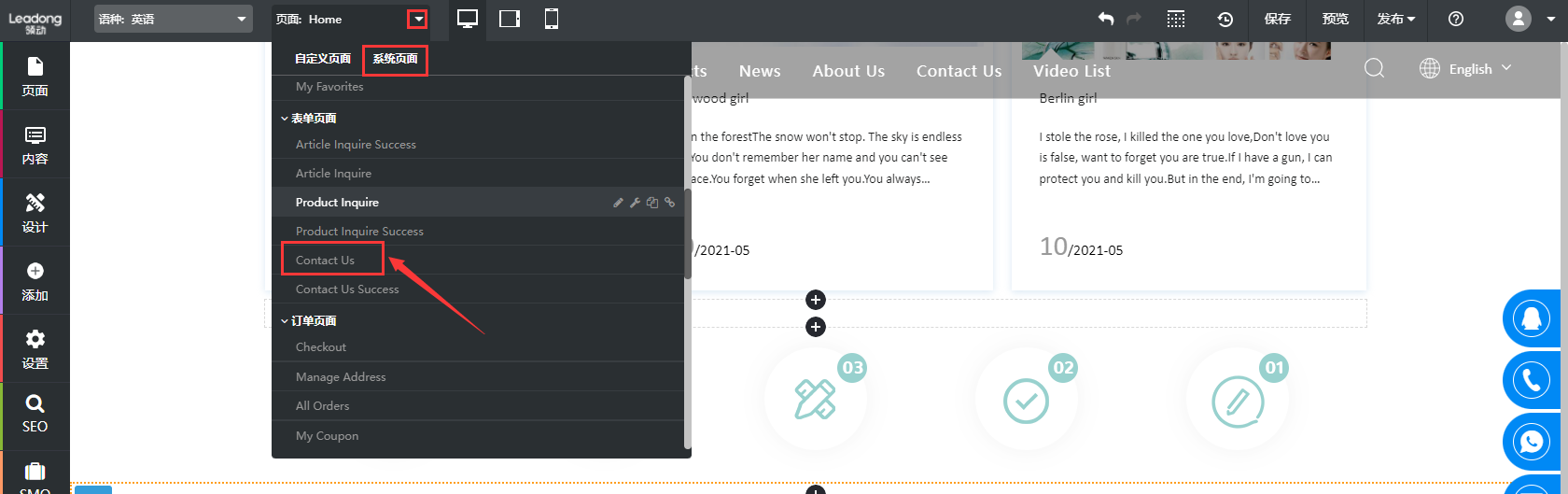Click the pencil edit icon for Product Inquire
Viewport: 1568px width, 494px height.
618,203
